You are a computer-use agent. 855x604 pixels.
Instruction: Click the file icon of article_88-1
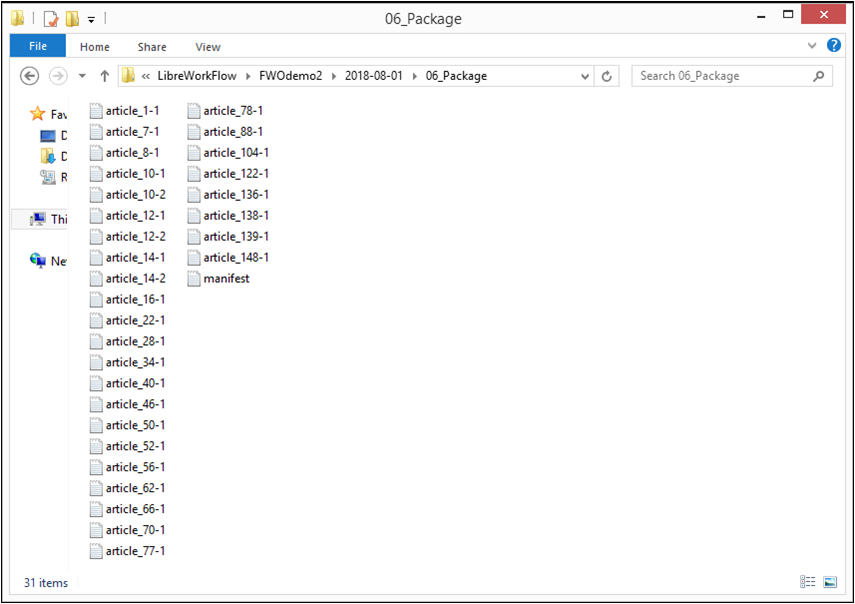click(x=194, y=131)
